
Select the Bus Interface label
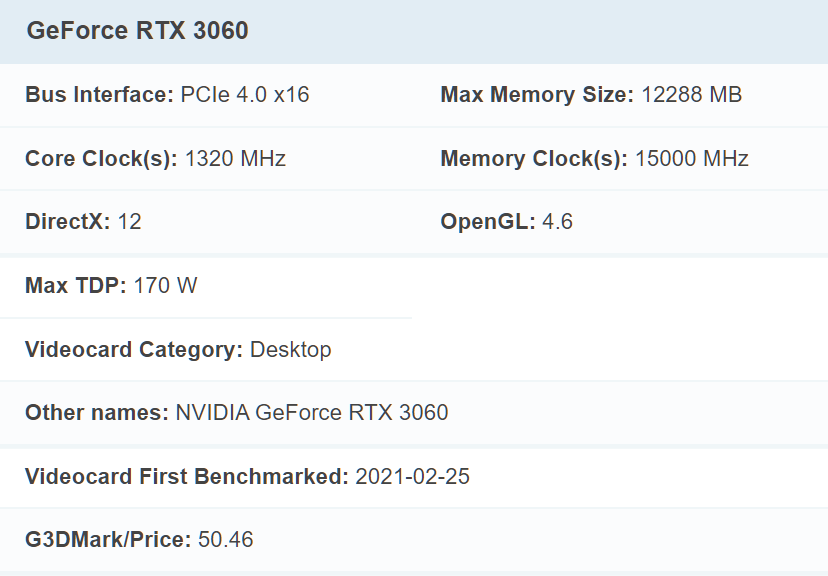tap(99, 95)
